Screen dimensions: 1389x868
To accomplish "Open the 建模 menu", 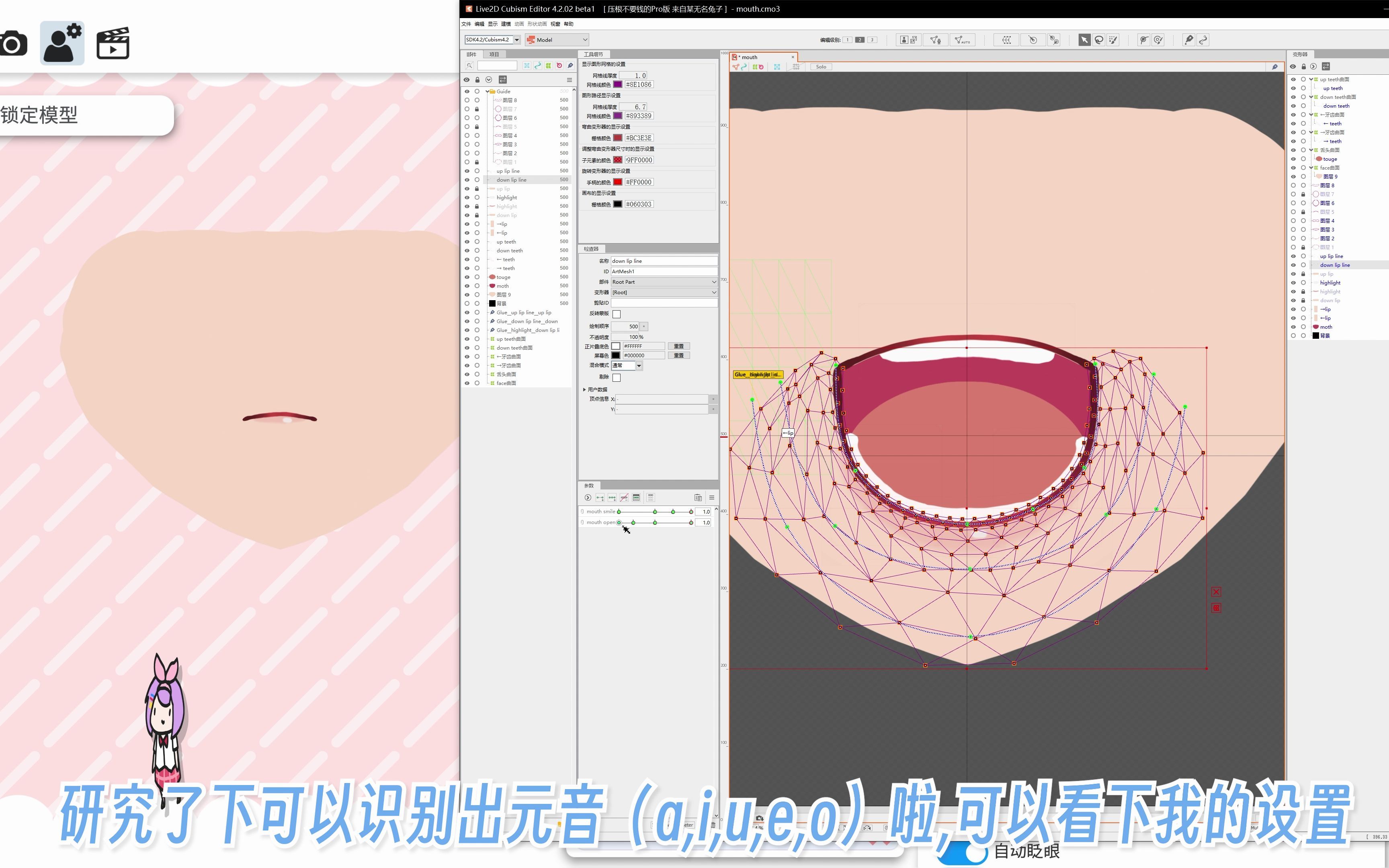I will coord(506,24).
